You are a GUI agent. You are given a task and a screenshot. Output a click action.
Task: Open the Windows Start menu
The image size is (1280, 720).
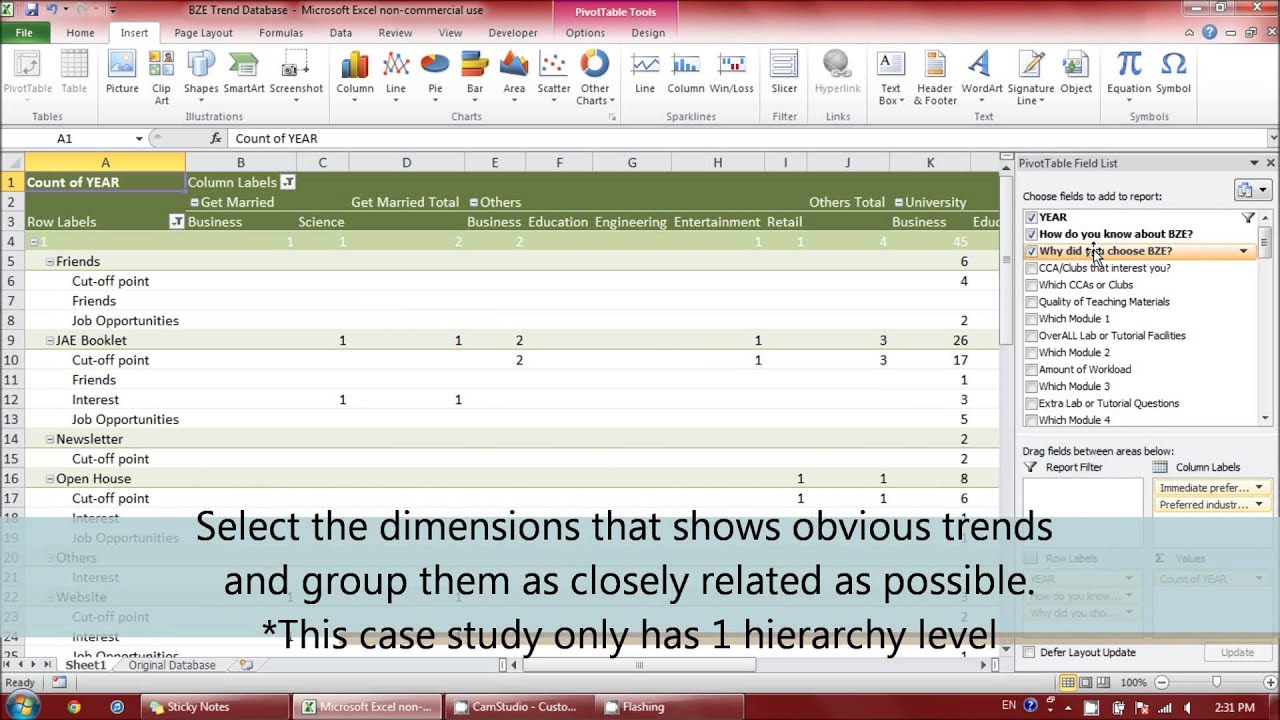click(x=22, y=706)
